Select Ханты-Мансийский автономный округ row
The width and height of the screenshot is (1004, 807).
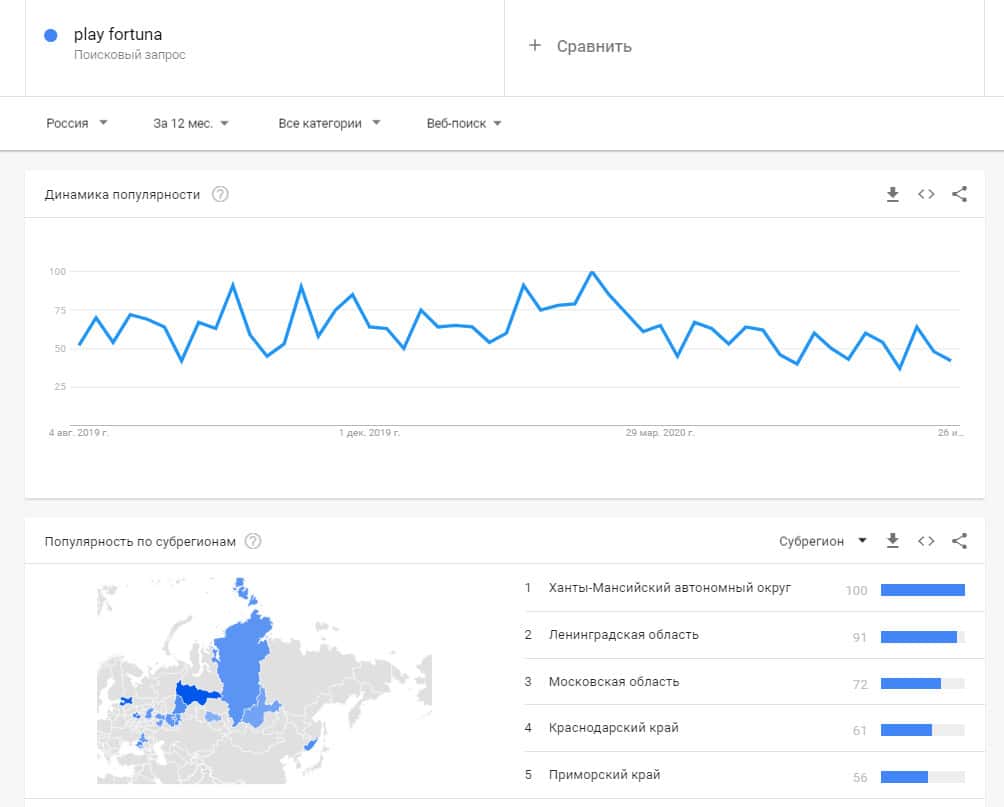click(x=744, y=588)
